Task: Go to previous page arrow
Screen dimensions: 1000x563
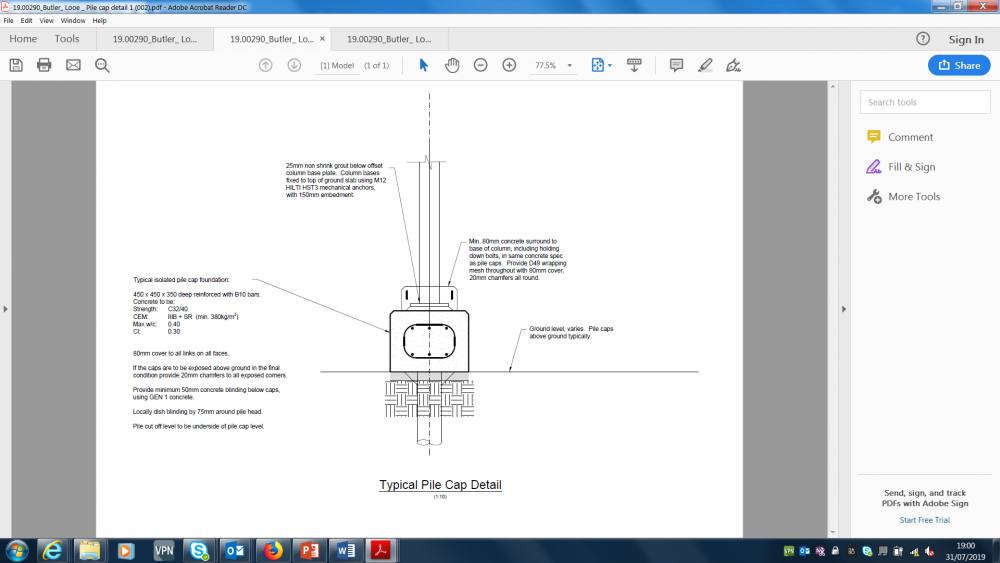Action: click(266, 65)
